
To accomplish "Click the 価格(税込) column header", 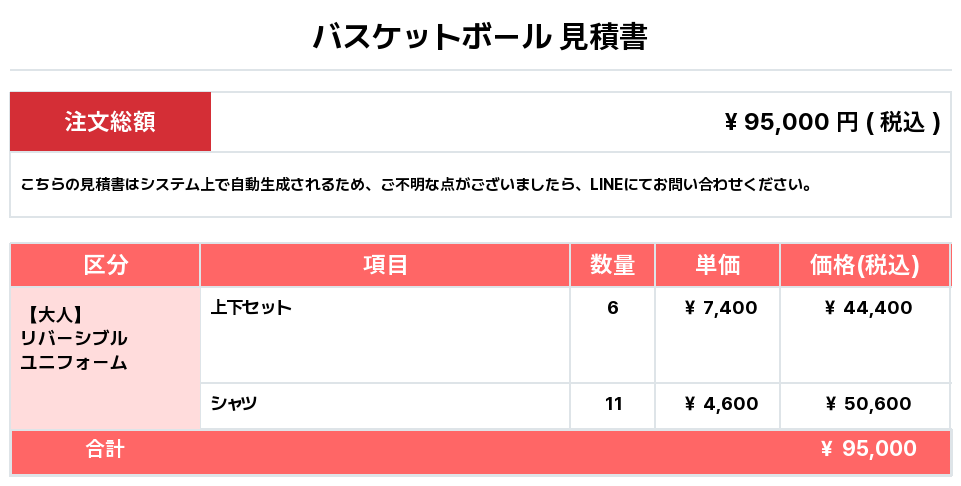I will (864, 265).
